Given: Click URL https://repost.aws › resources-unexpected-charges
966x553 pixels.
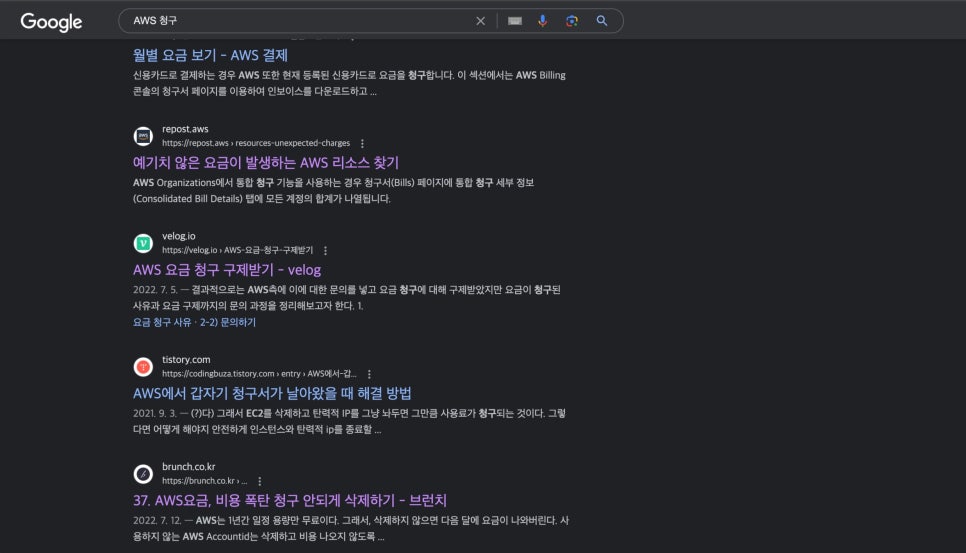Looking at the screenshot, I should point(256,143).
